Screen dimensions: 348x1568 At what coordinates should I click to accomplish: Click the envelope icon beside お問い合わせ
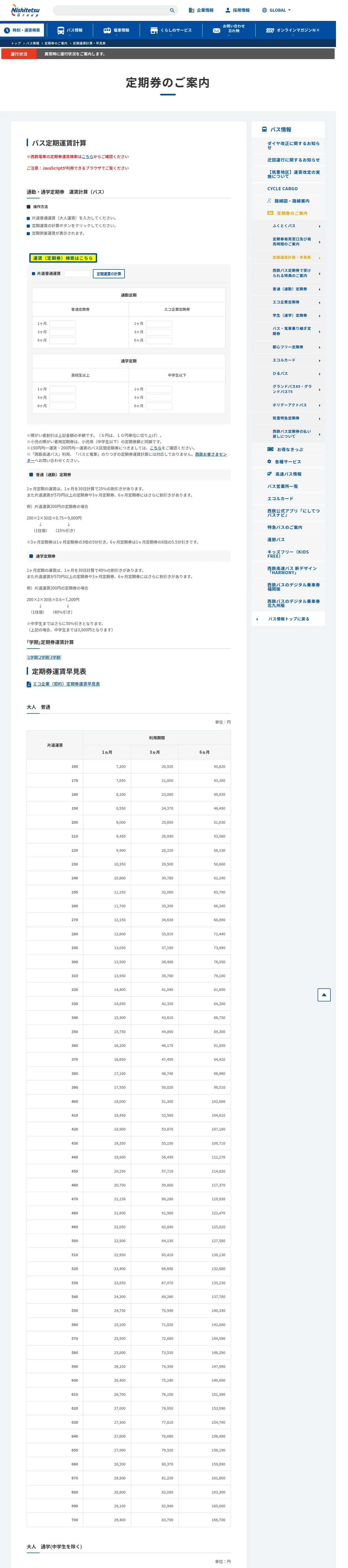coord(216,30)
